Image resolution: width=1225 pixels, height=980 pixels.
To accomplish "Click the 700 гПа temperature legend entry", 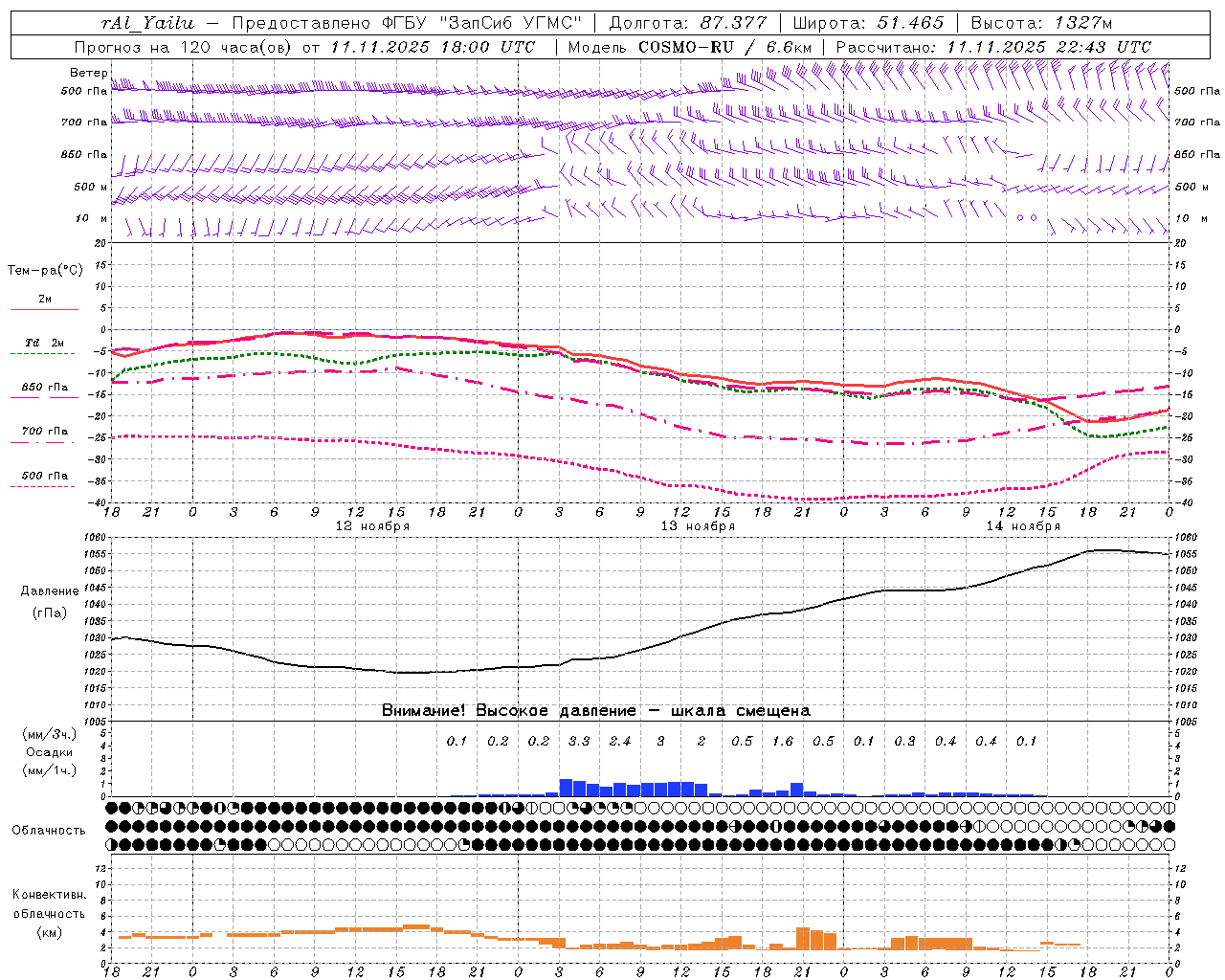I will tap(45, 435).
